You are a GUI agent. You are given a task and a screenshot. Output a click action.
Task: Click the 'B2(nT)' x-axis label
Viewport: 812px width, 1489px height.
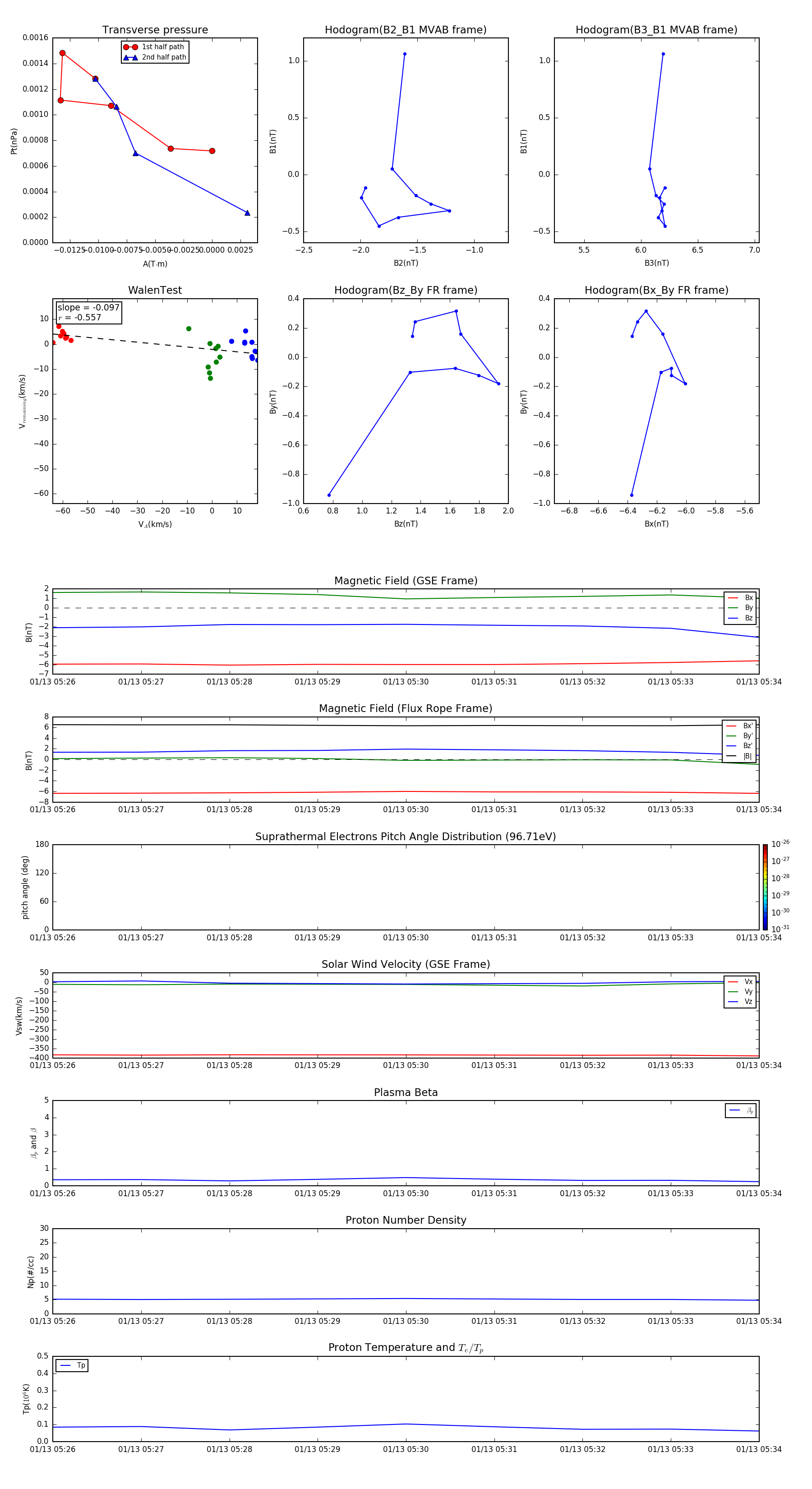[406, 263]
